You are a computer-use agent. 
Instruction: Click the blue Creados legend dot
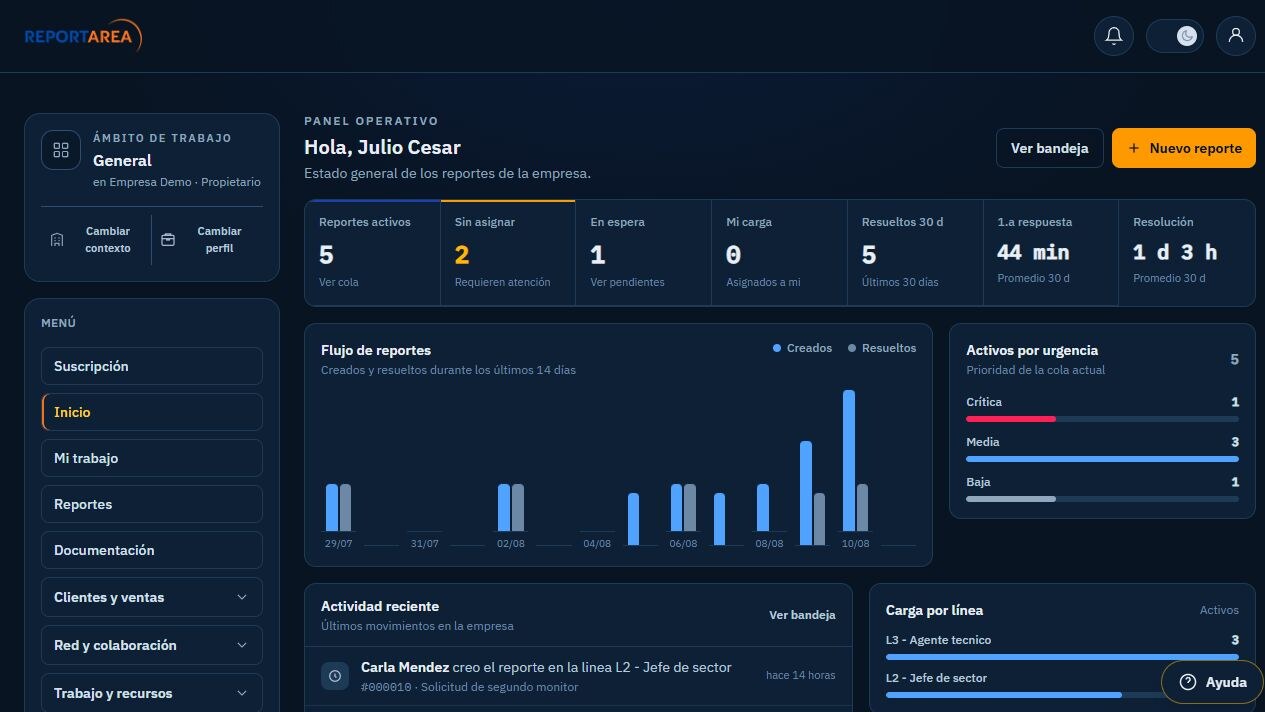[777, 348]
